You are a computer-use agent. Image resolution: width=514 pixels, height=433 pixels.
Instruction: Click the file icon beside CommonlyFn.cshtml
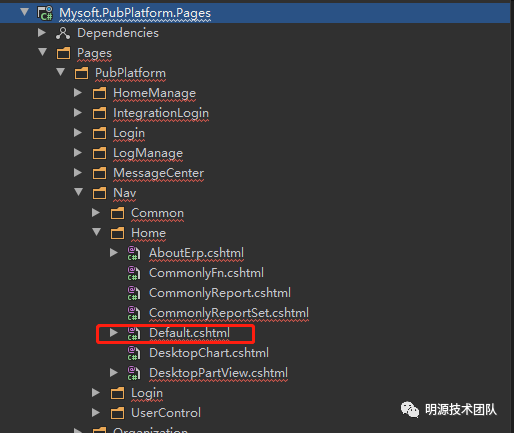(134, 273)
